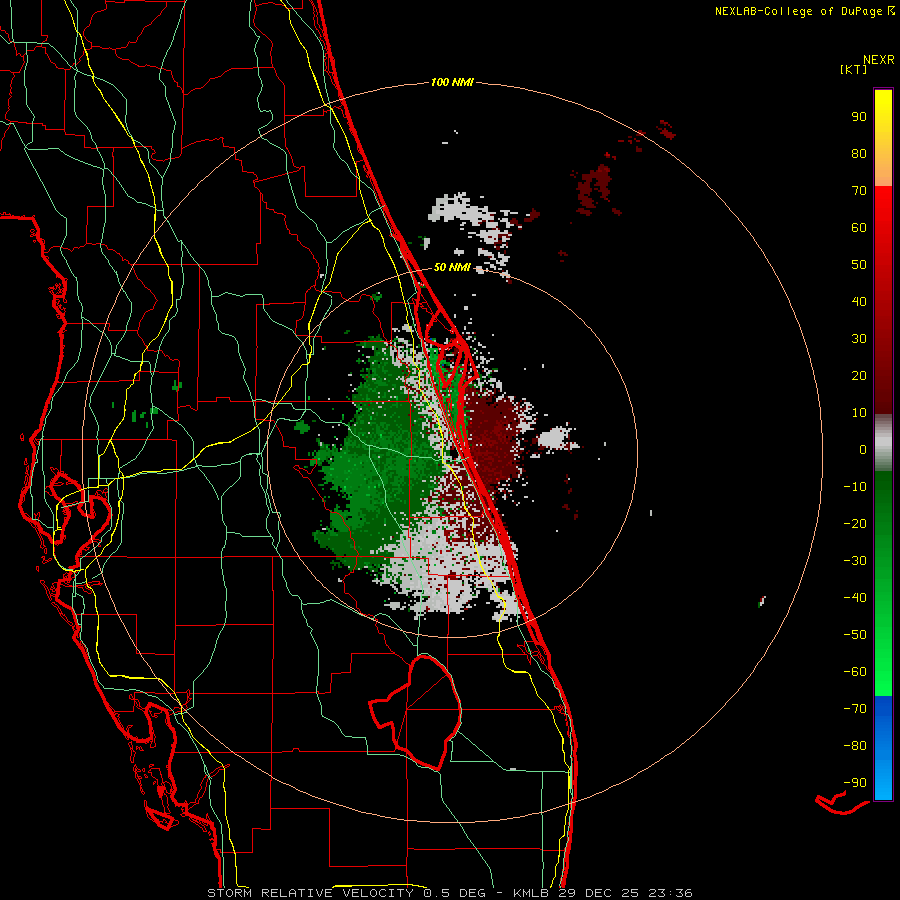
Task: Click the -60 scale value
Action: 855,672
